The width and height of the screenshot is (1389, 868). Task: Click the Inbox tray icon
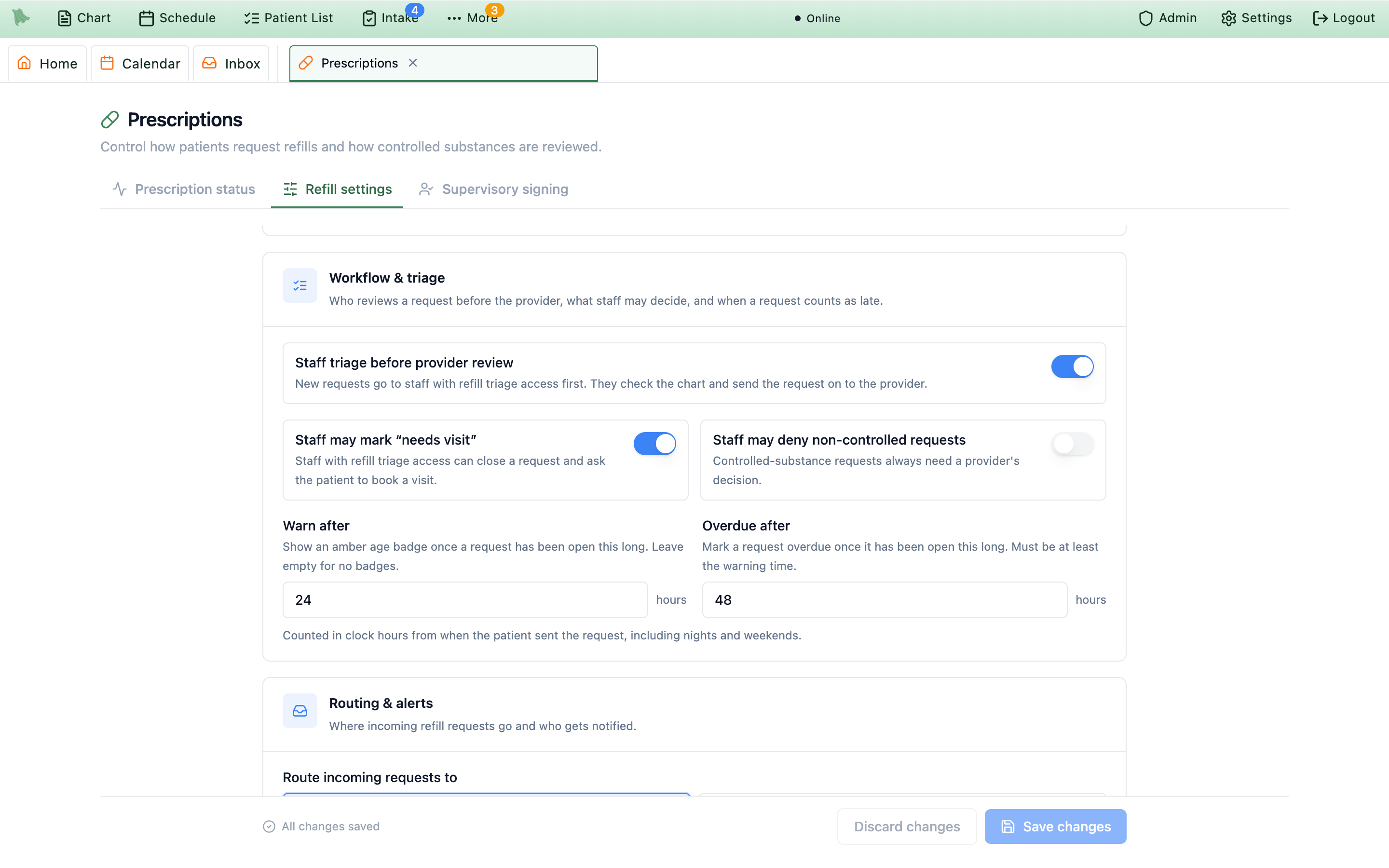pos(209,63)
